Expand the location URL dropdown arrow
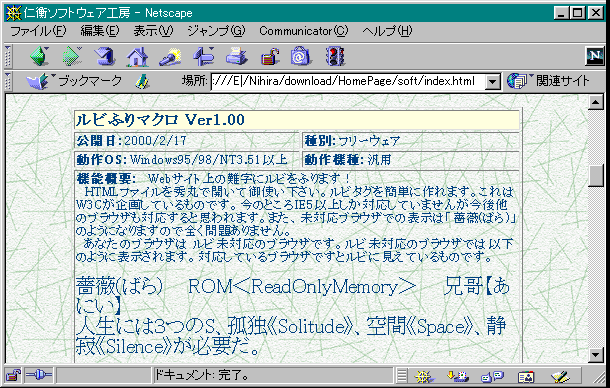Viewport: 610px width, 388px height. pyautogui.click(x=493, y=82)
